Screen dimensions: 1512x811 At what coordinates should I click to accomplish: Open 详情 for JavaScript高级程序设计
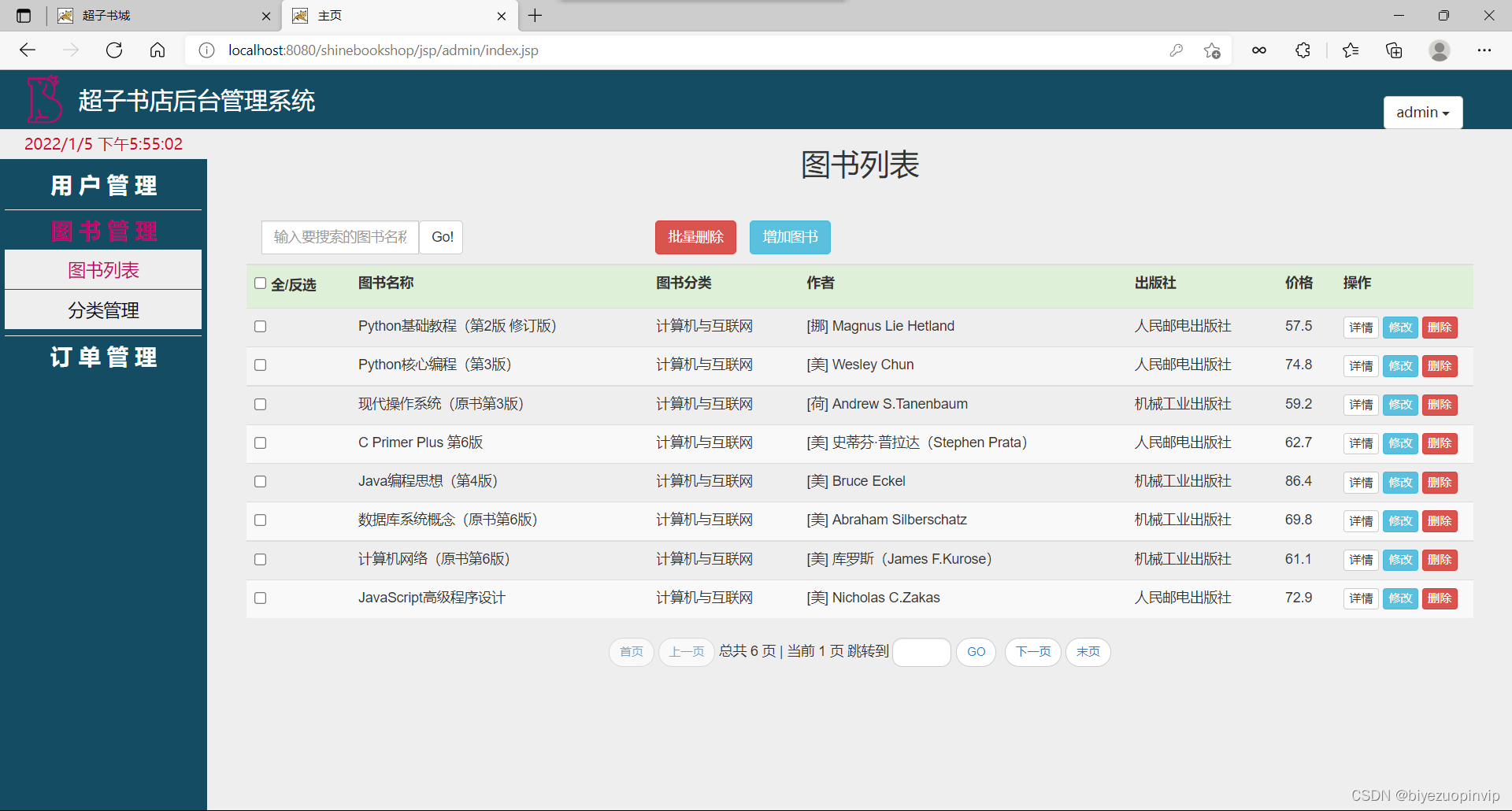point(1361,598)
